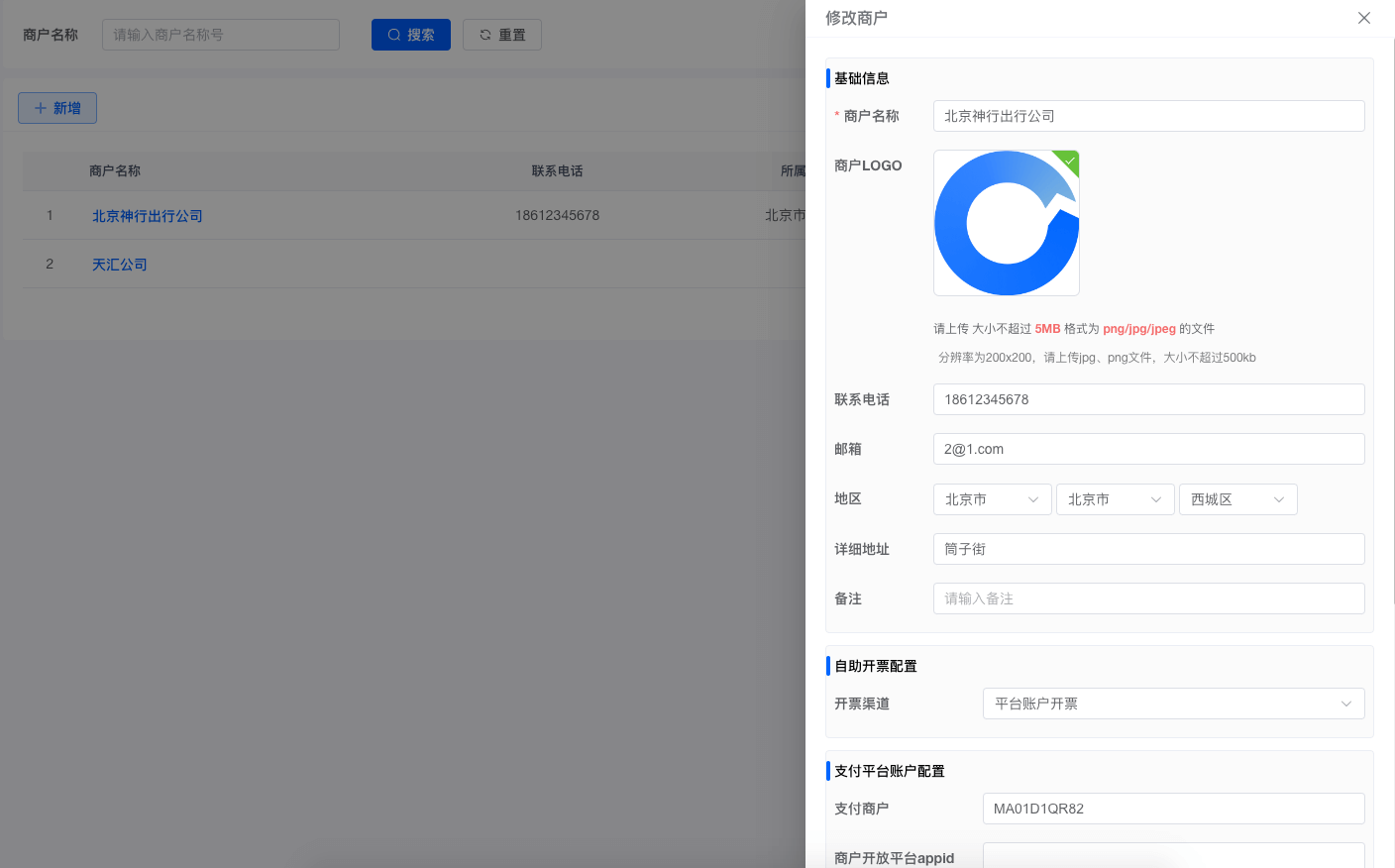This screenshot has width=1395, height=868.
Task: Open the 天汇公司 merchant link
Action: coord(120,265)
